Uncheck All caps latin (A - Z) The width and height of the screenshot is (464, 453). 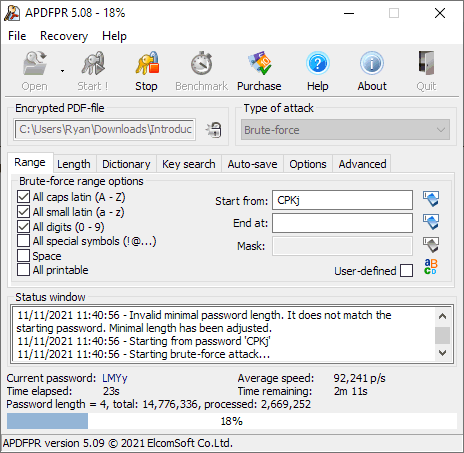(23, 197)
